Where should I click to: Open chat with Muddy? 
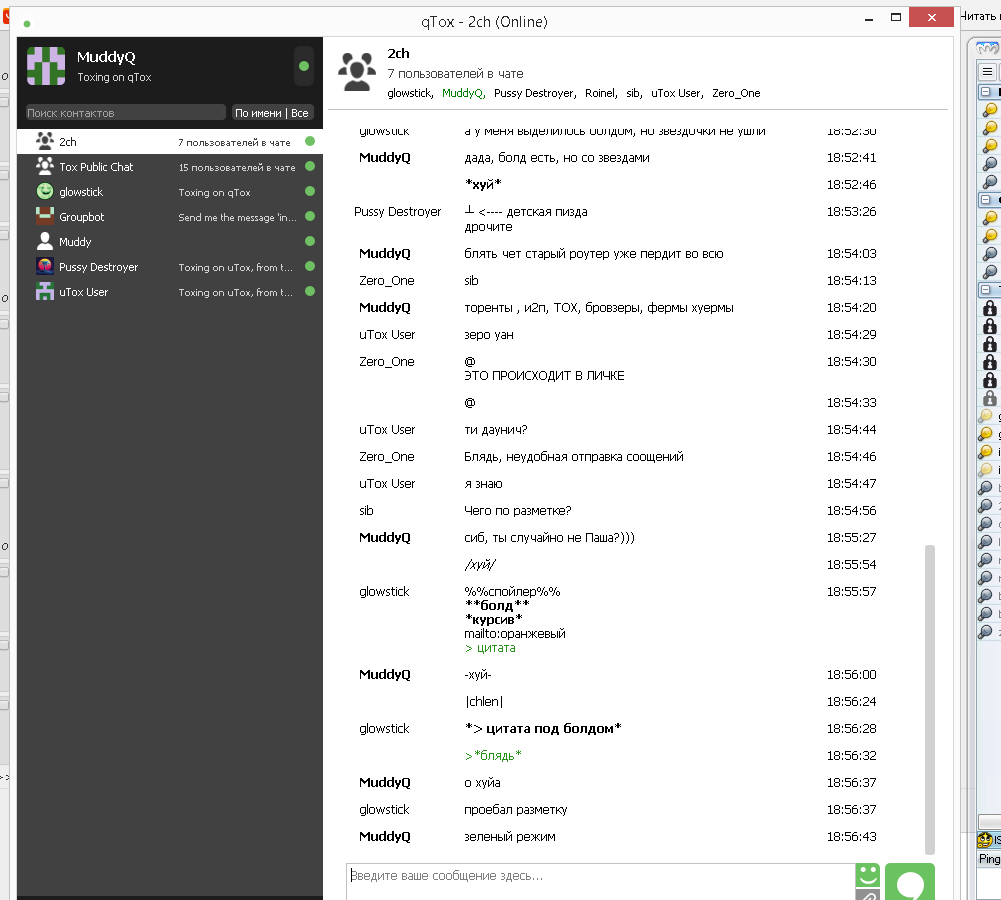(170, 241)
